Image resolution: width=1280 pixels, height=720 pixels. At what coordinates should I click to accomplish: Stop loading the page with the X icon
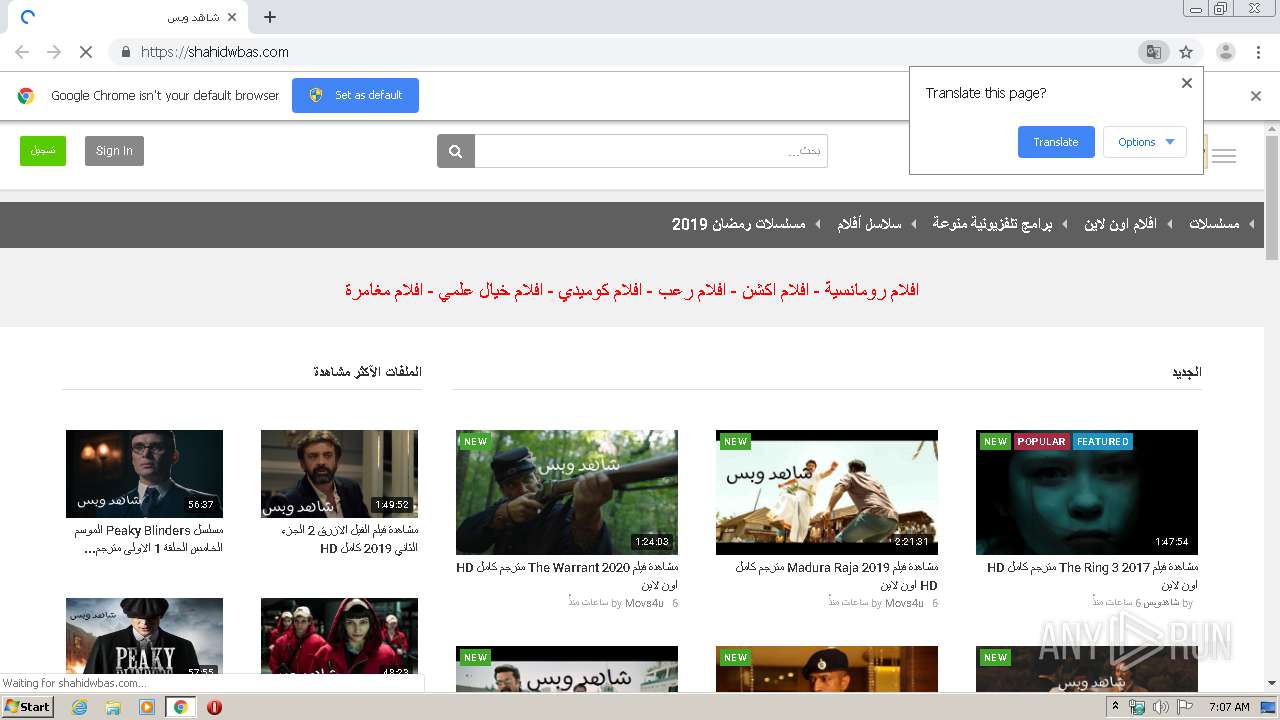tap(86, 52)
